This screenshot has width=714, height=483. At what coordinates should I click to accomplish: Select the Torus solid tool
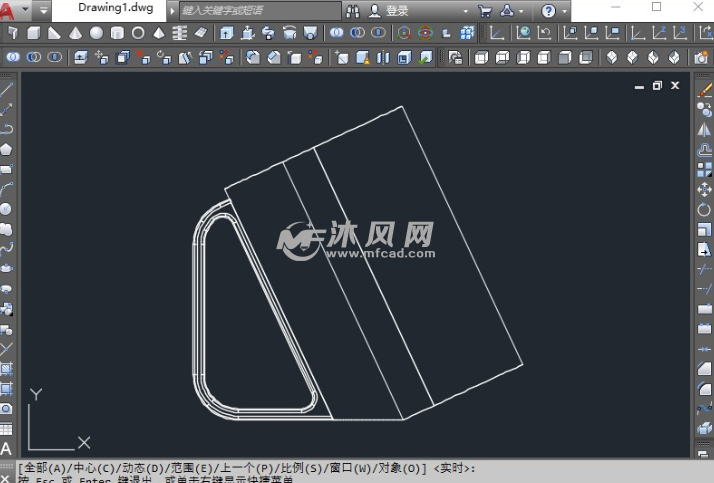[x=138, y=33]
